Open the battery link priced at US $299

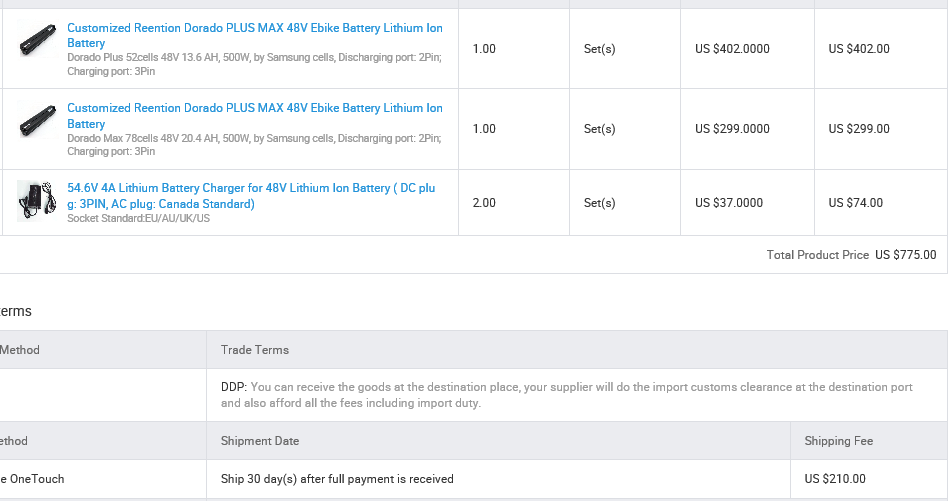pyautogui.click(x=254, y=108)
